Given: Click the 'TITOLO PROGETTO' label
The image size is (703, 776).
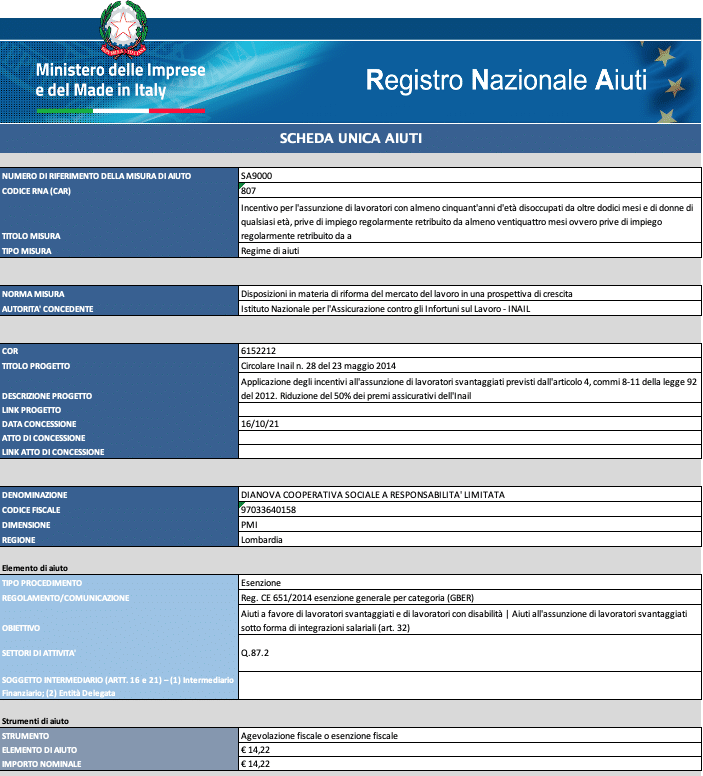Looking at the screenshot, I should coord(36,366).
